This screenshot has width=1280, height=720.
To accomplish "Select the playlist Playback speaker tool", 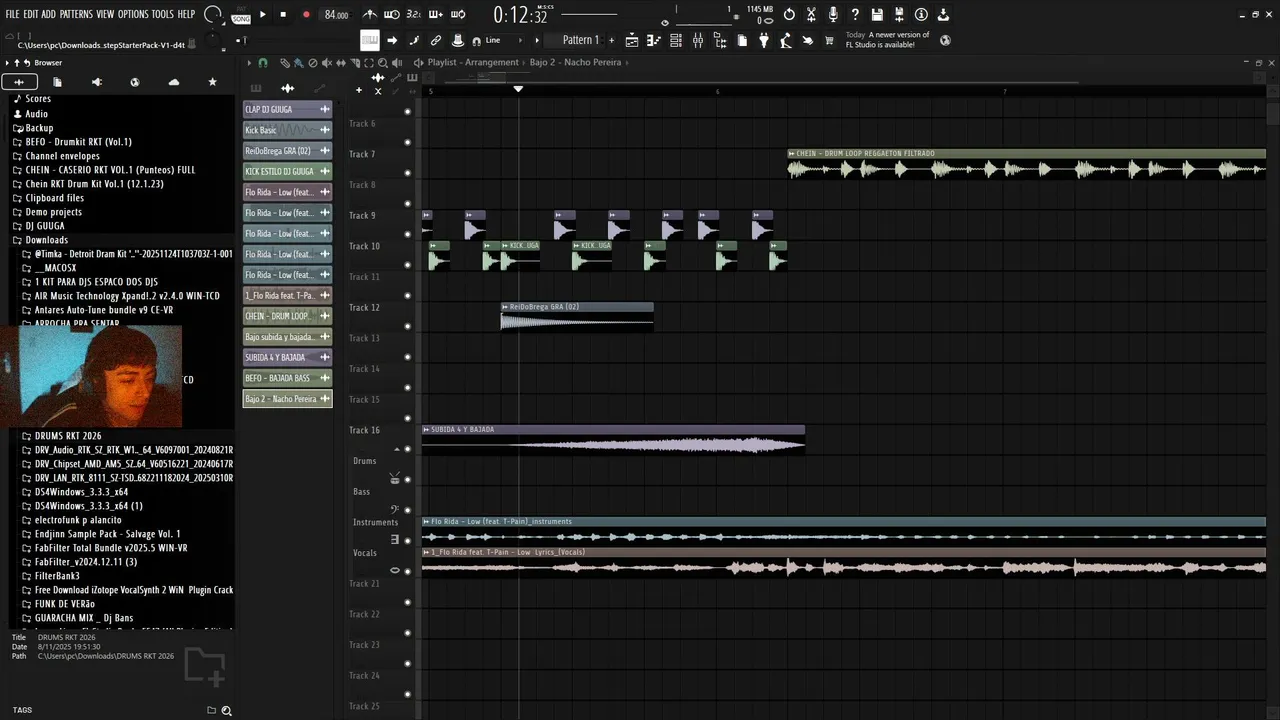I will coord(396,63).
